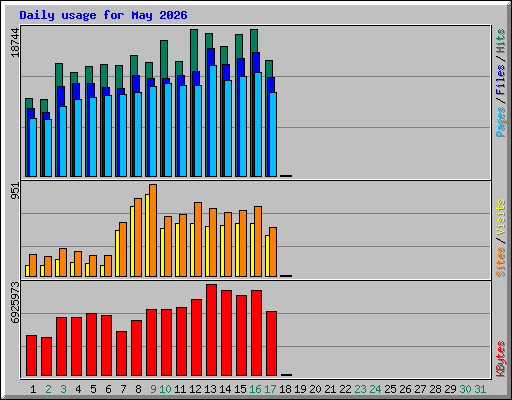Viewport: 512px width, 400px height.
Task: Click the cyan Pages bar for day 1
Action: coord(33,147)
